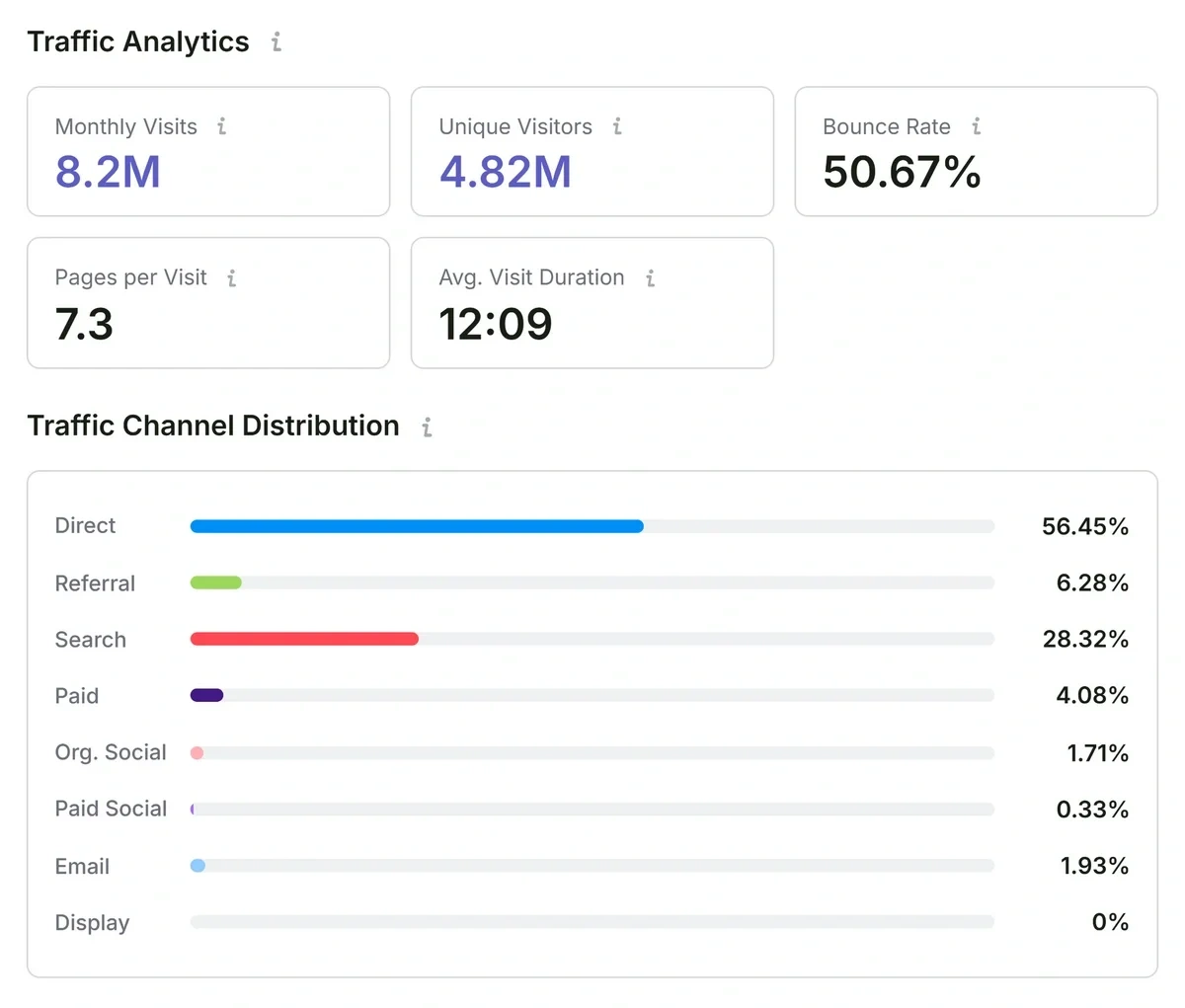Screen dimensions: 1185x1008
Task: Select the 6.28% Referral percentage
Action: 1092,582
